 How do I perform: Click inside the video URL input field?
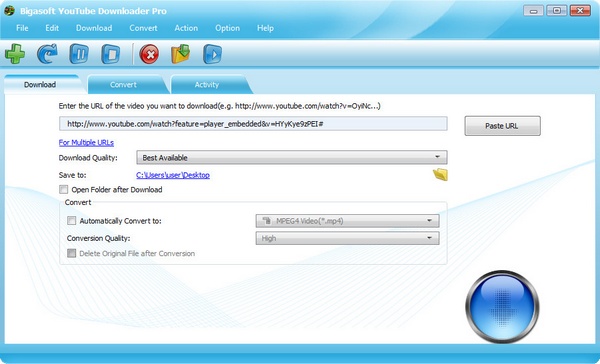(253, 124)
